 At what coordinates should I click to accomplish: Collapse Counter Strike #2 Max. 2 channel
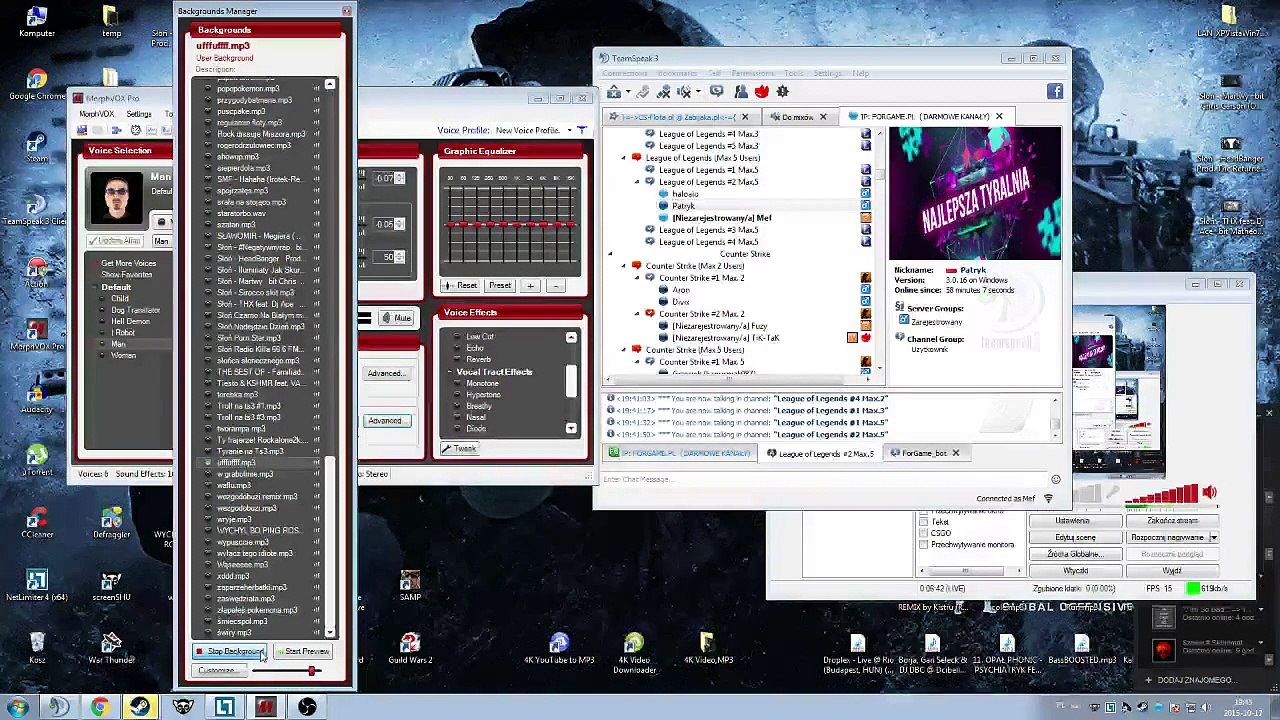(636, 314)
